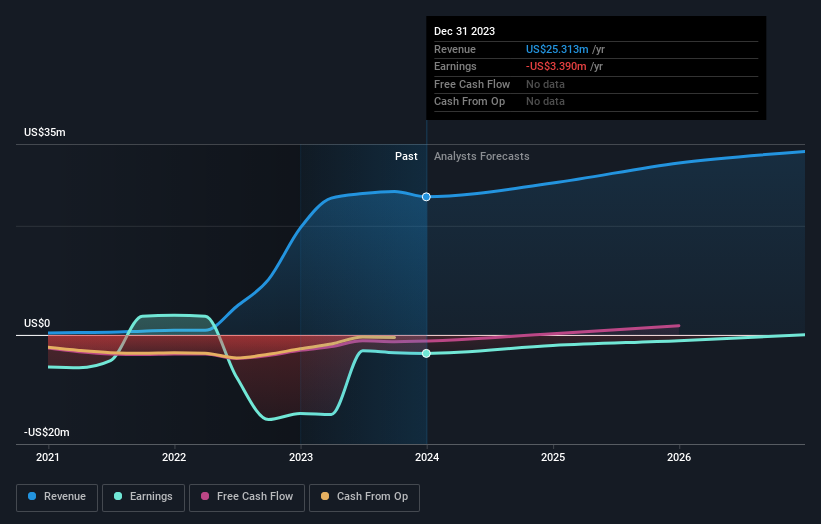Click the teal Earnings legend dot
This screenshot has height=524, width=821.
(118, 496)
